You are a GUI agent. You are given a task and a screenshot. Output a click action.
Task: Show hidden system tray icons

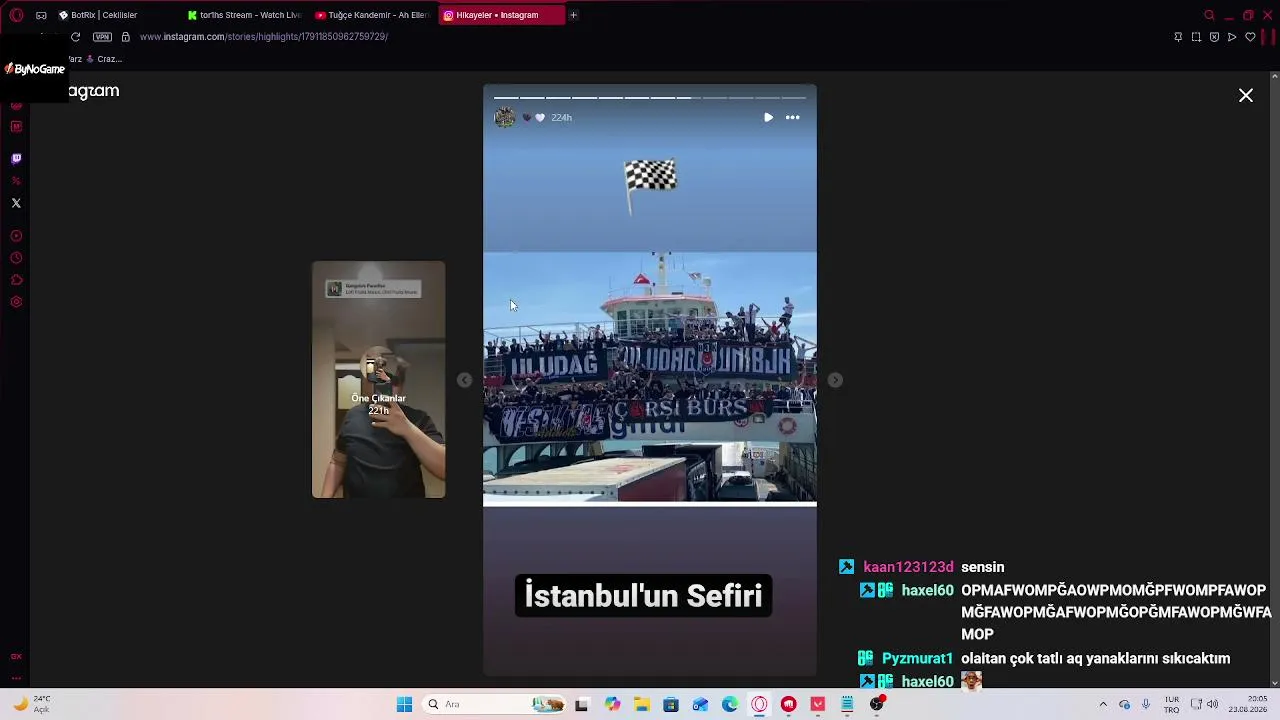click(x=1103, y=704)
